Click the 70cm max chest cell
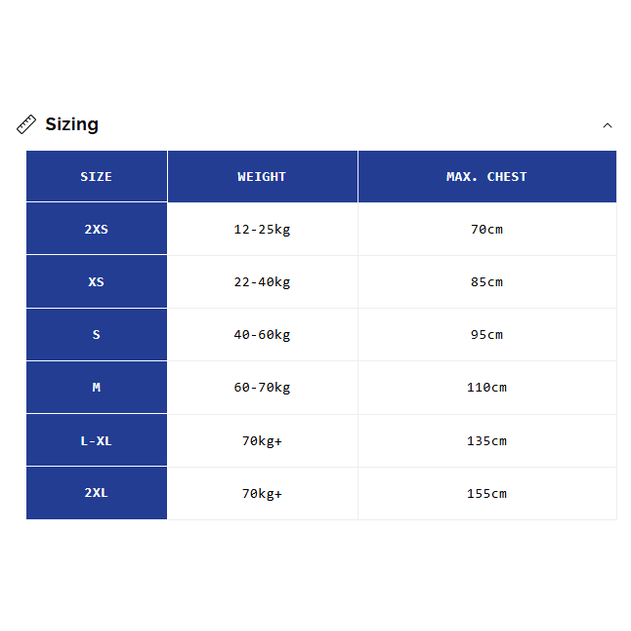 click(x=486, y=229)
